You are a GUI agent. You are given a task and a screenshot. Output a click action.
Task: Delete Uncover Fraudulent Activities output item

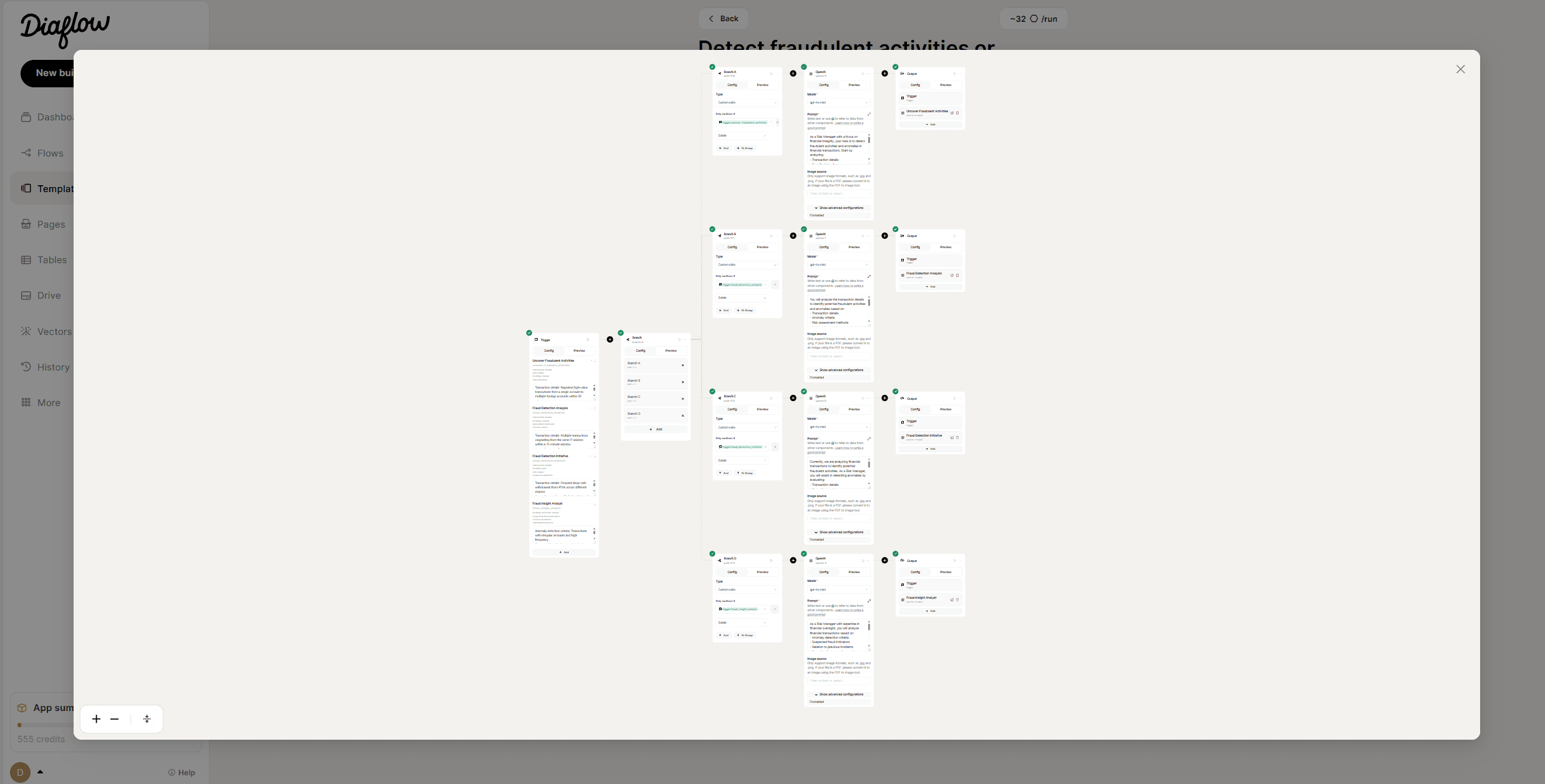pos(957,113)
